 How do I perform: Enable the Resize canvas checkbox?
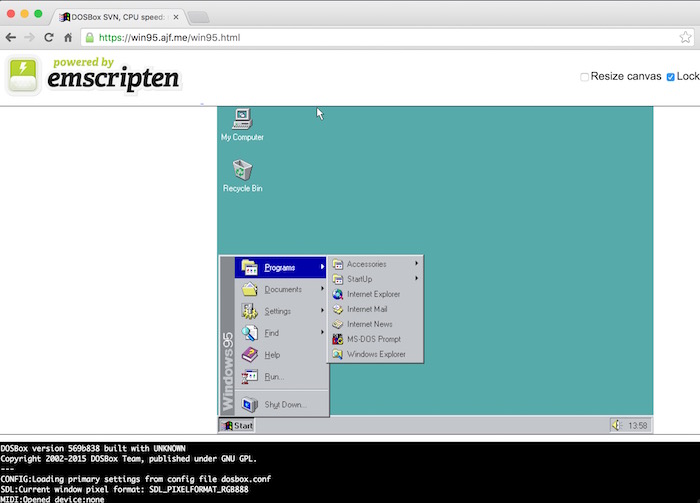tap(585, 77)
